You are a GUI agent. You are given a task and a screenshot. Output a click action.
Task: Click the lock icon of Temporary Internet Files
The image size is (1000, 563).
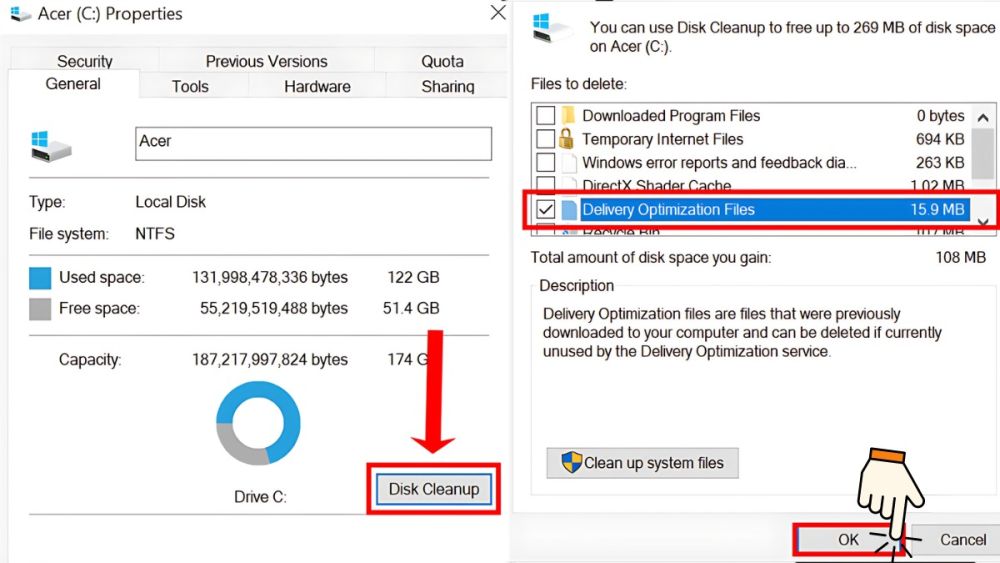tap(566, 138)
